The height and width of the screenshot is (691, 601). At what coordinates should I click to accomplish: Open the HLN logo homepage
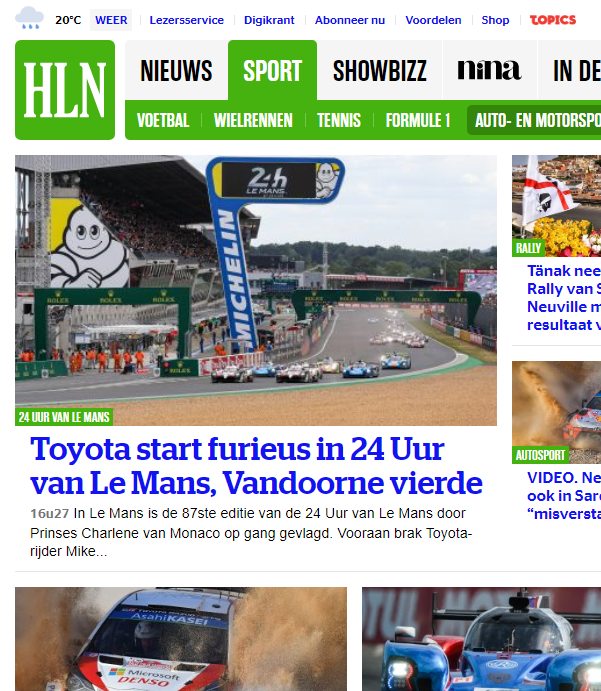pos(65,90)
